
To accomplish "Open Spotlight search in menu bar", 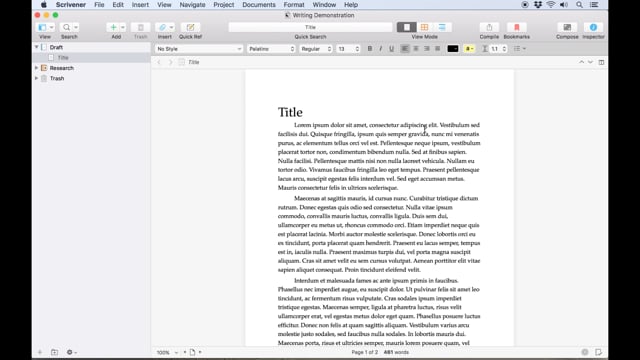I will click(579, 5).
